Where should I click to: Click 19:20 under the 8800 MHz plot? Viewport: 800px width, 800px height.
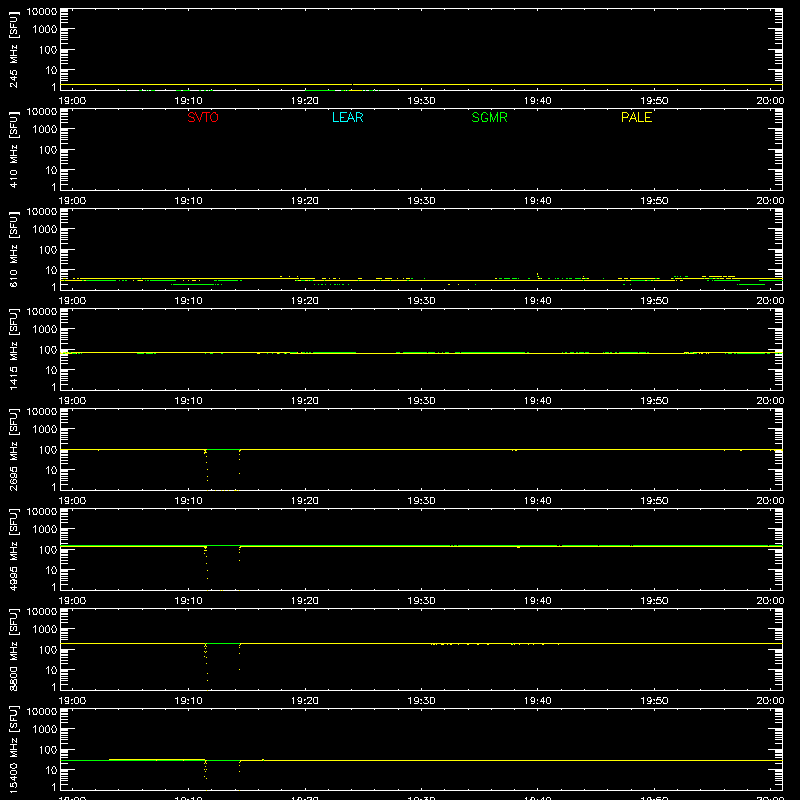[x=305, y=701]
